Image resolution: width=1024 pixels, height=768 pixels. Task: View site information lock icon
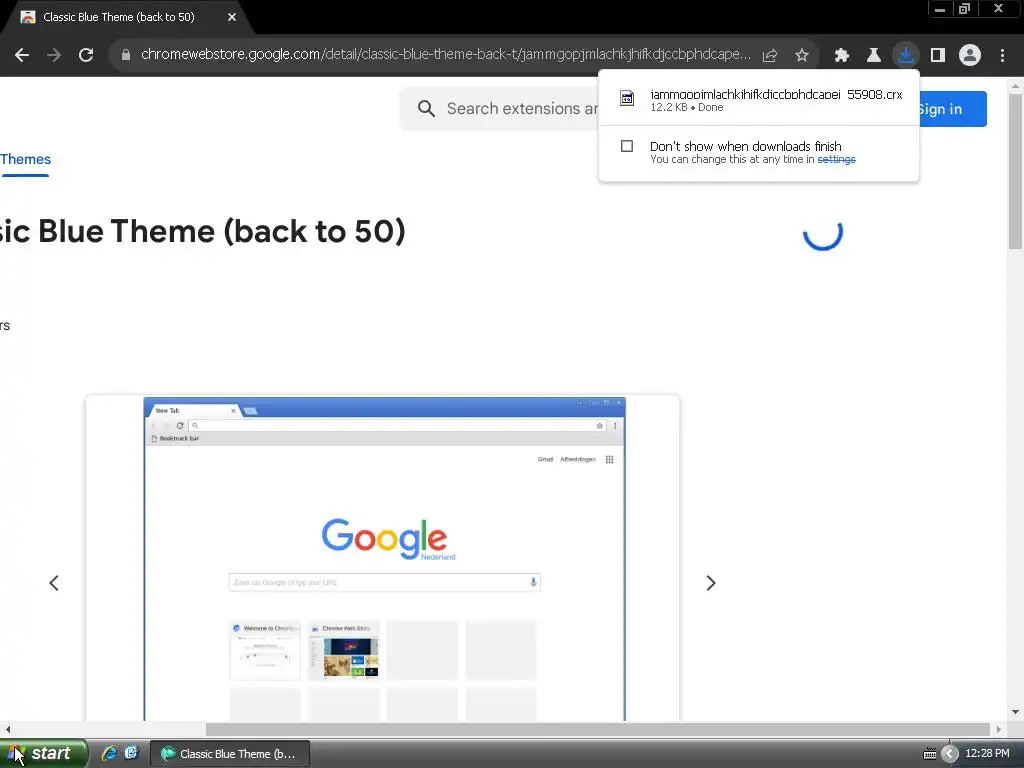pyautogui.click(x=126, y=55)
